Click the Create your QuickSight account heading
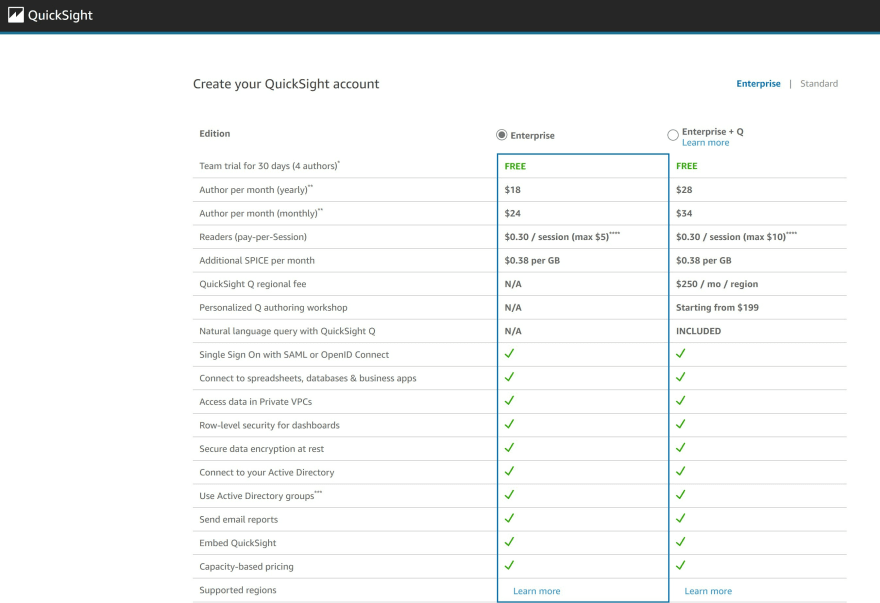 [x=286, y=84]
